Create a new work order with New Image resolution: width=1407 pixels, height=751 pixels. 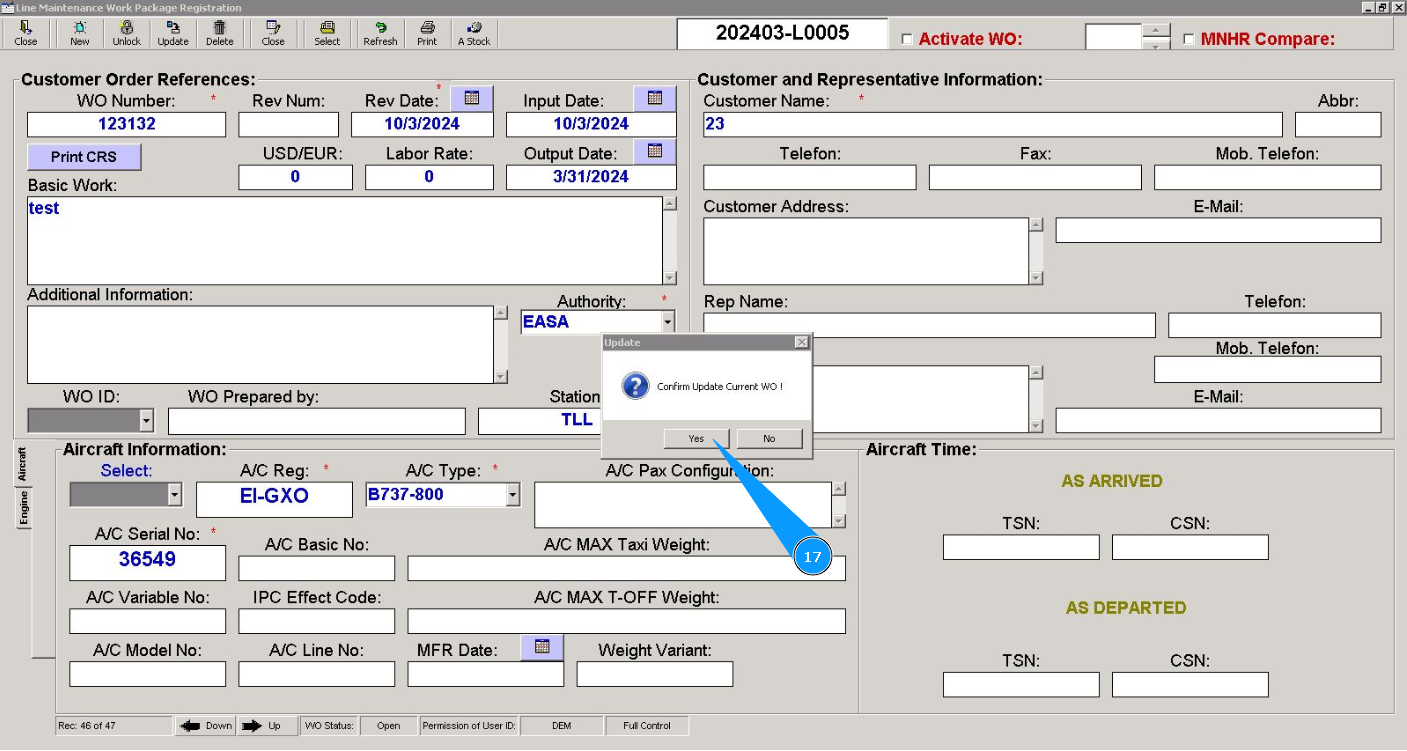(79, 33)
